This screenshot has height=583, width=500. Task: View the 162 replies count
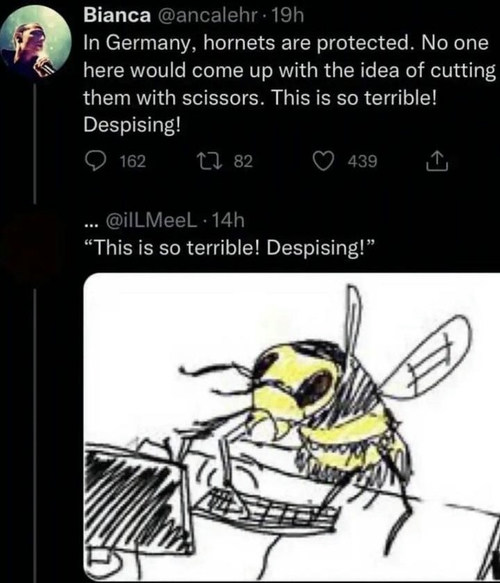(133, 161)
